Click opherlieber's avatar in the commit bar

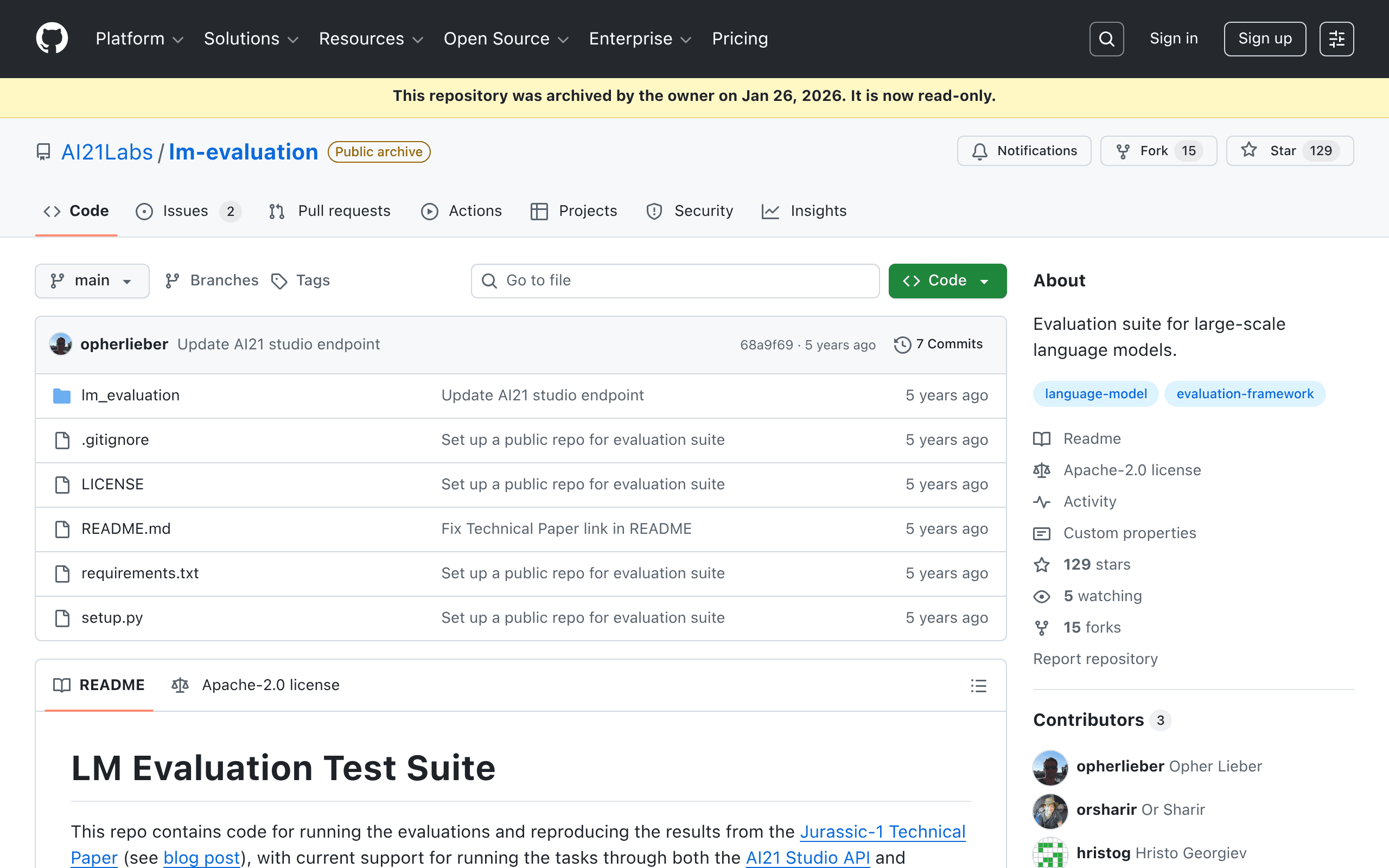60,344
